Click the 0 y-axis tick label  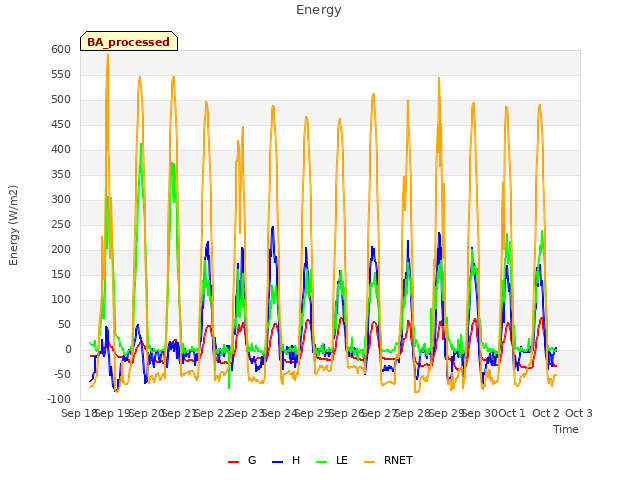click(x=68, y=349)
